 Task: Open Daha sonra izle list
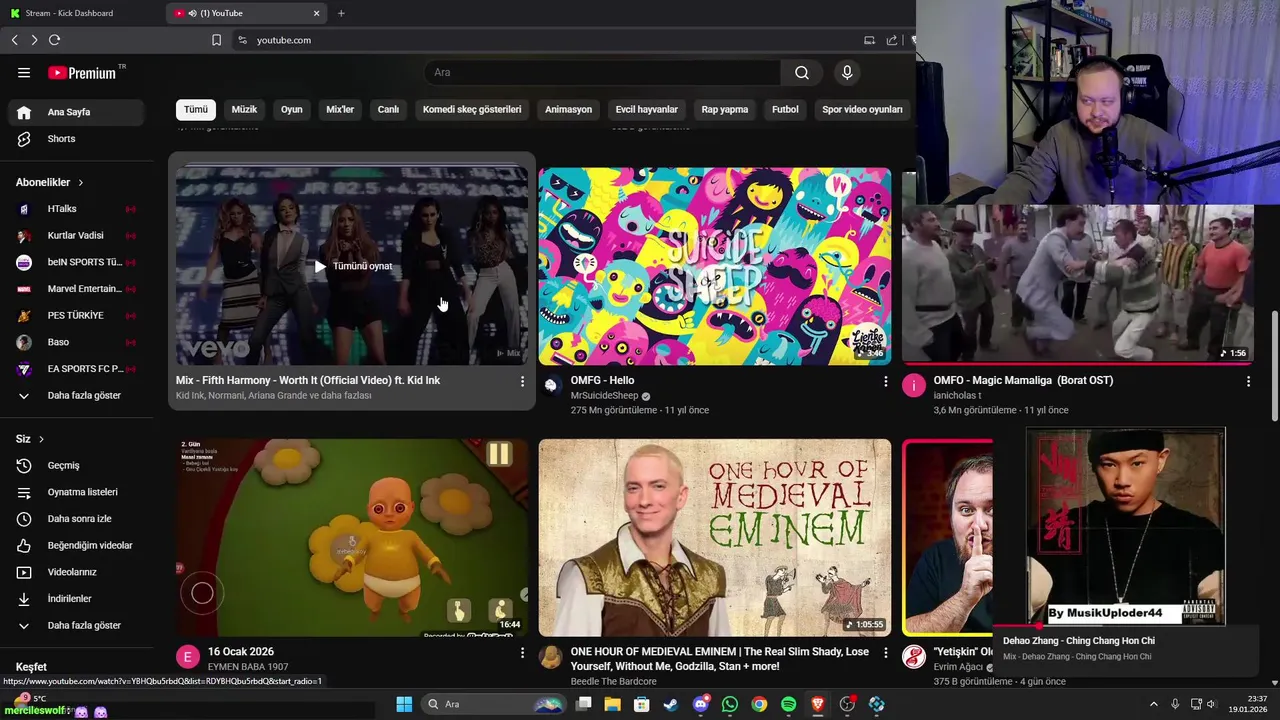[76, 519]
